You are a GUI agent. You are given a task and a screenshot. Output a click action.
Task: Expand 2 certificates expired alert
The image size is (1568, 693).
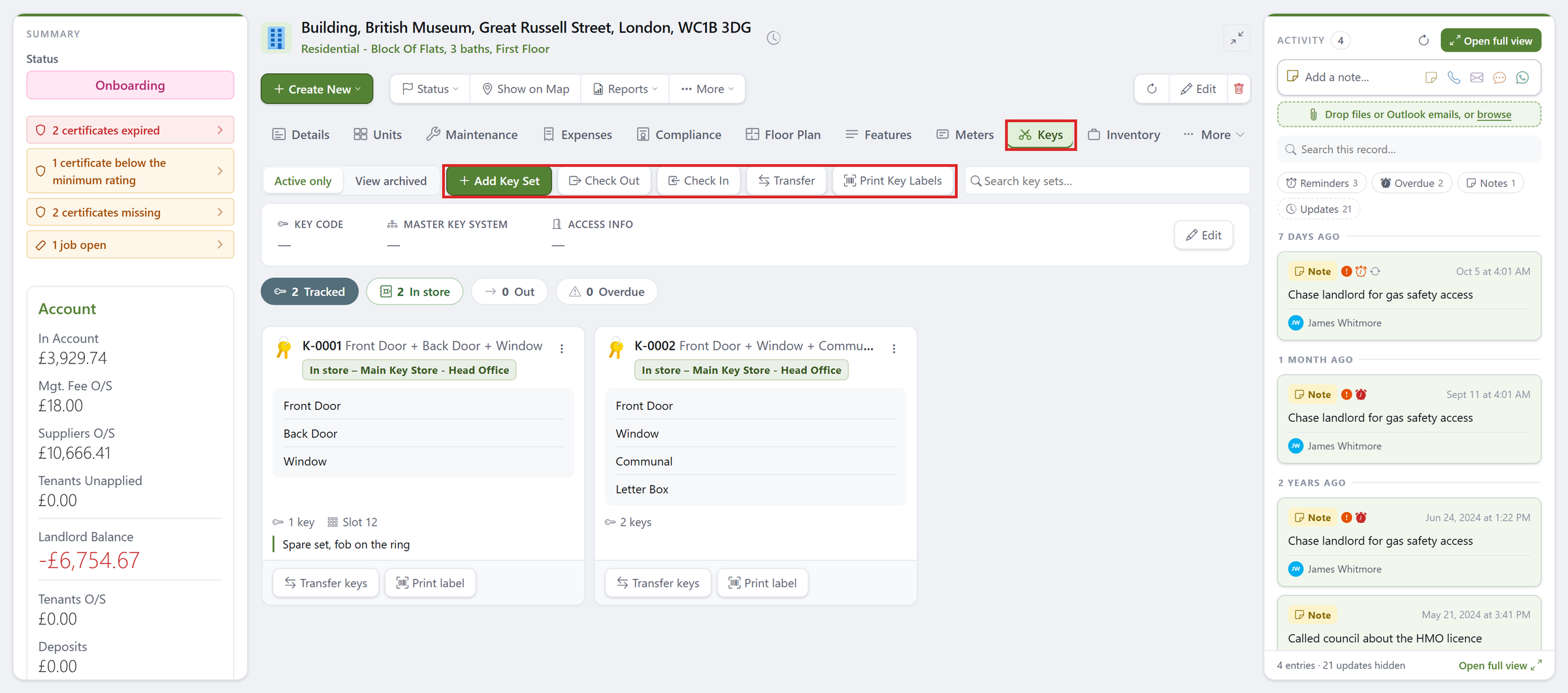coord(130,130)
